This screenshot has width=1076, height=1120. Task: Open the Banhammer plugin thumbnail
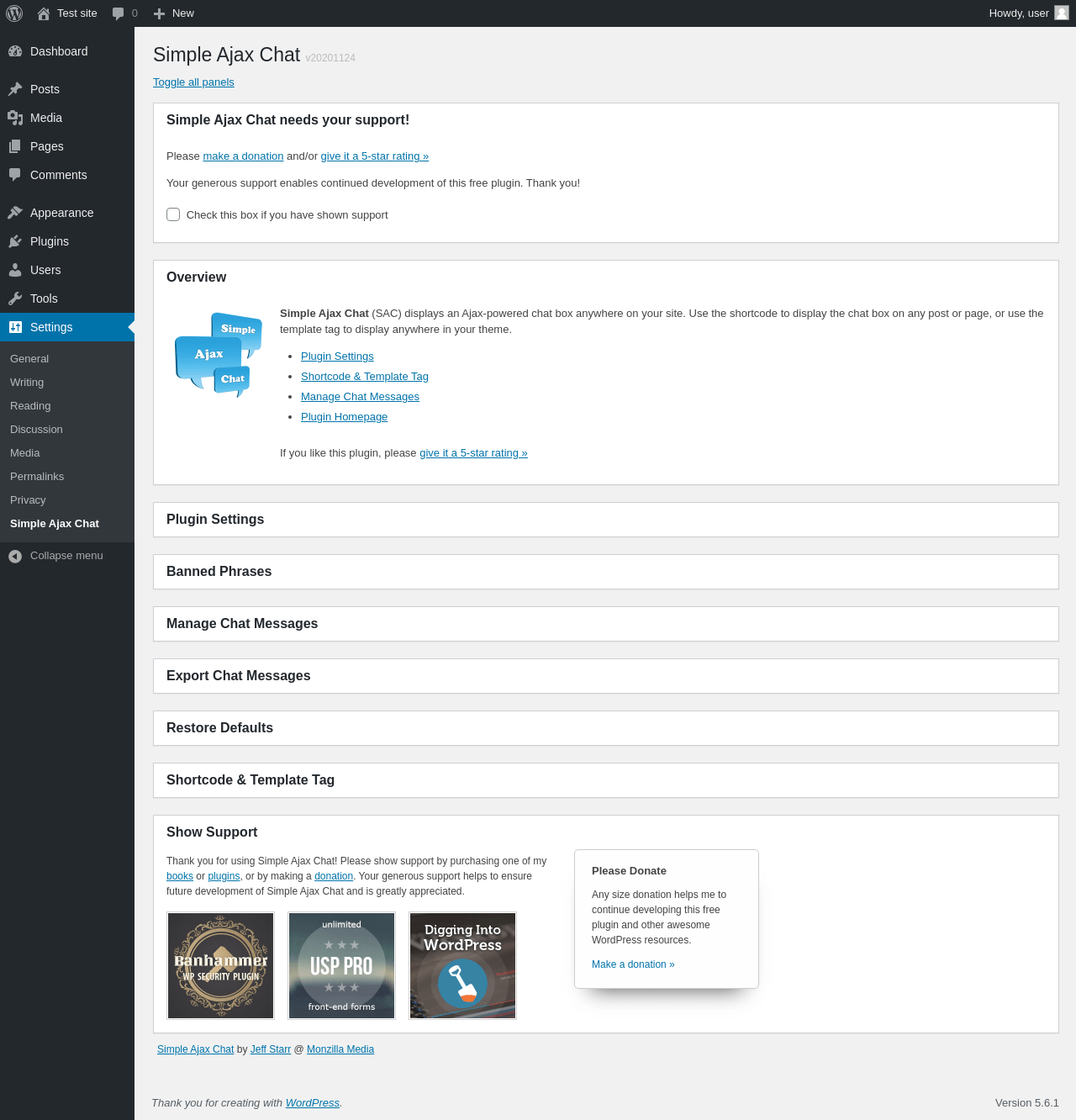coord(221,965)
